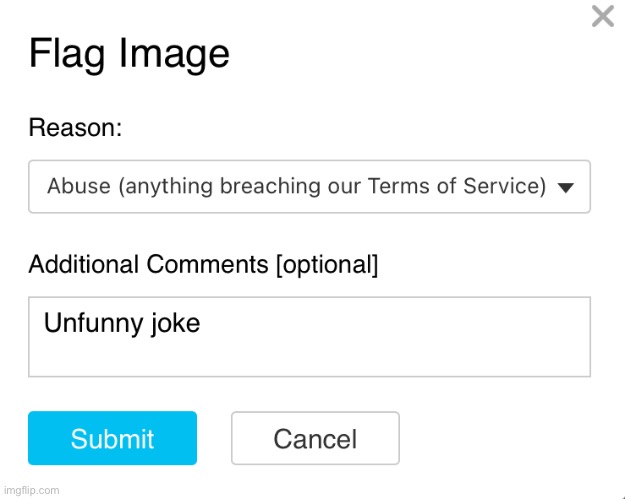This screenshot has height=499, width=625.
Task: Focus the Additional Comments text box
Action: click(x=309, y=337)
